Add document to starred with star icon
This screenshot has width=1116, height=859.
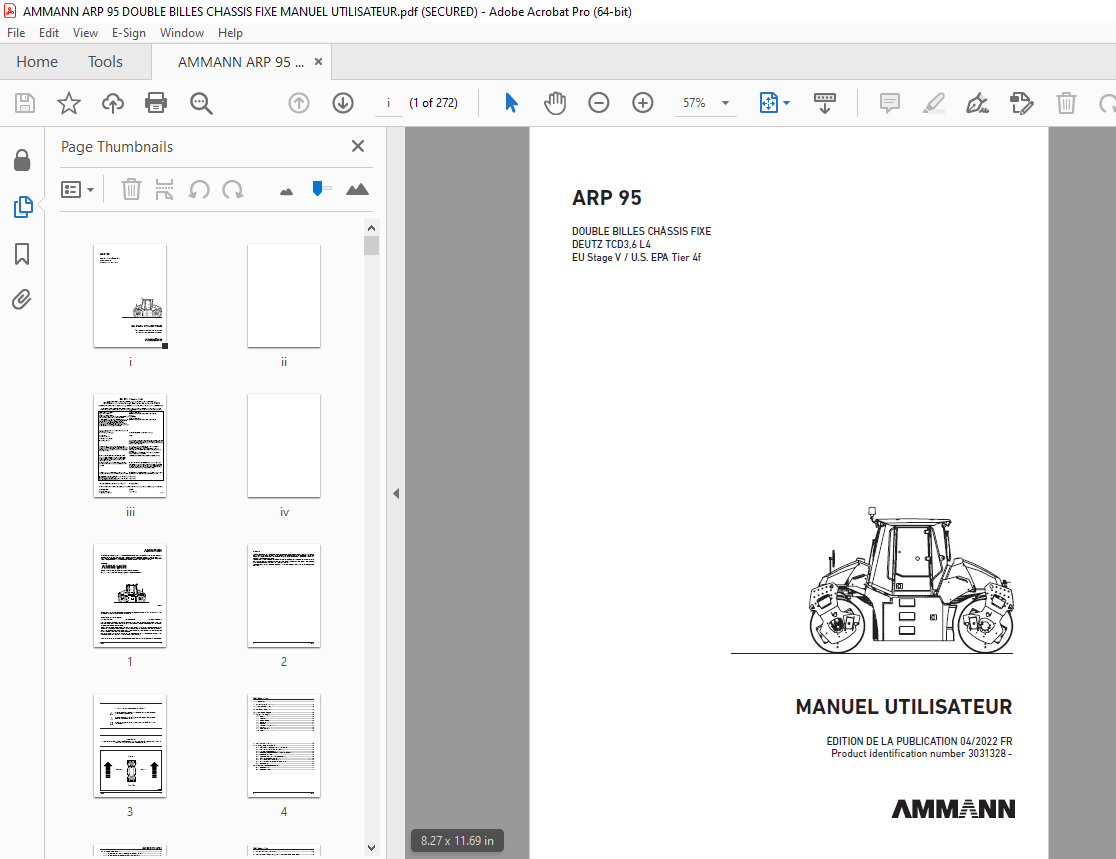[x=69, y=103]
